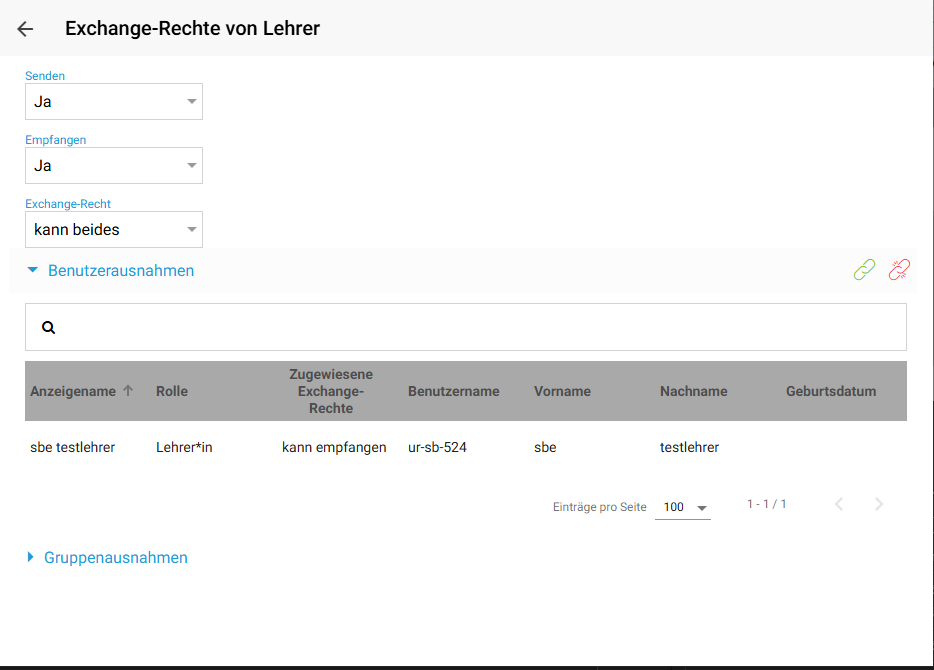Viewport: 934px width, 670px height.
Task: Click the search magnifier icon
Action: click(x=48, y=327)
